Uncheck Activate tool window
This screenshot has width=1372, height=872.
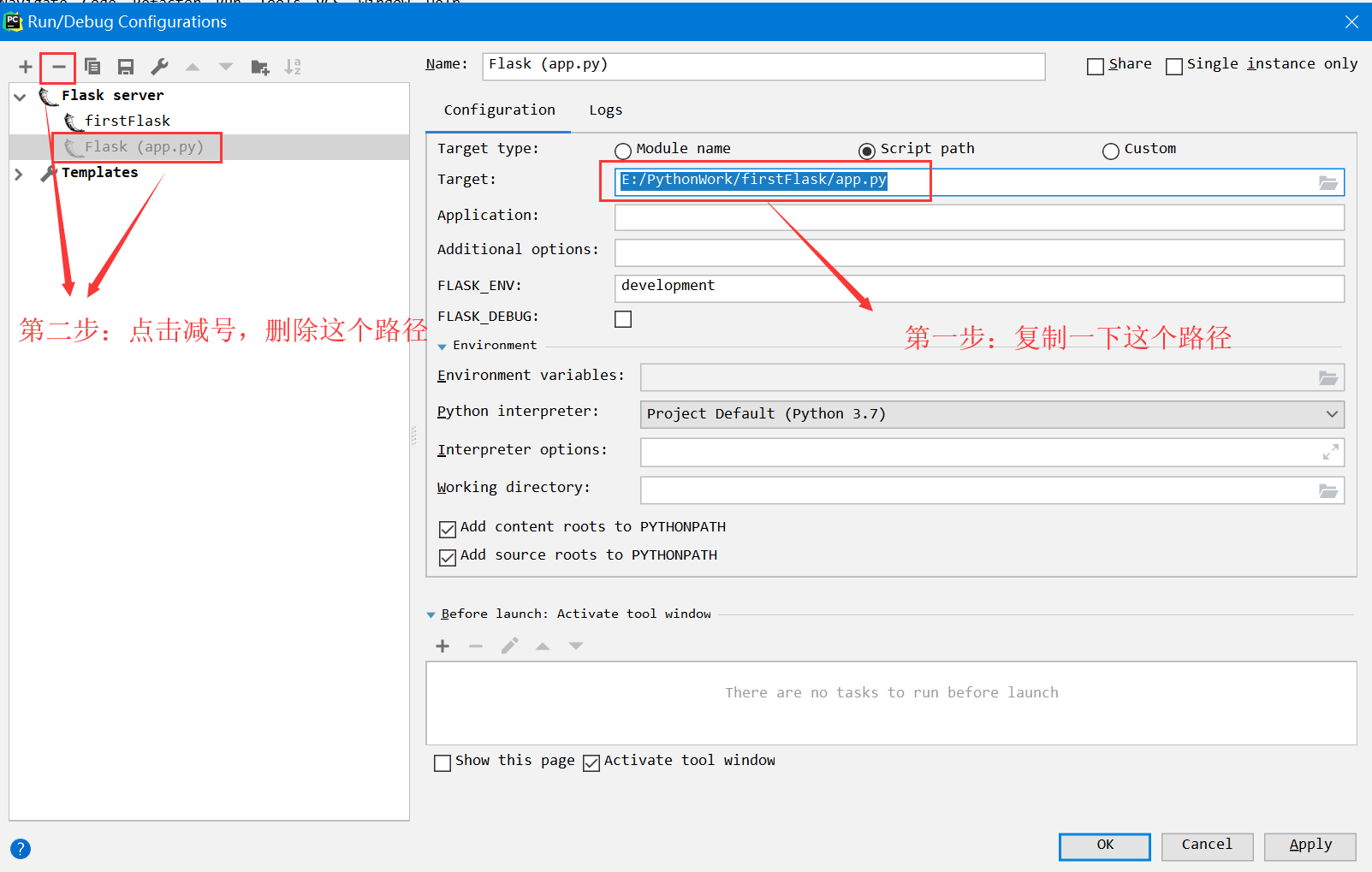pyautogui.click(x=591, y=762)
